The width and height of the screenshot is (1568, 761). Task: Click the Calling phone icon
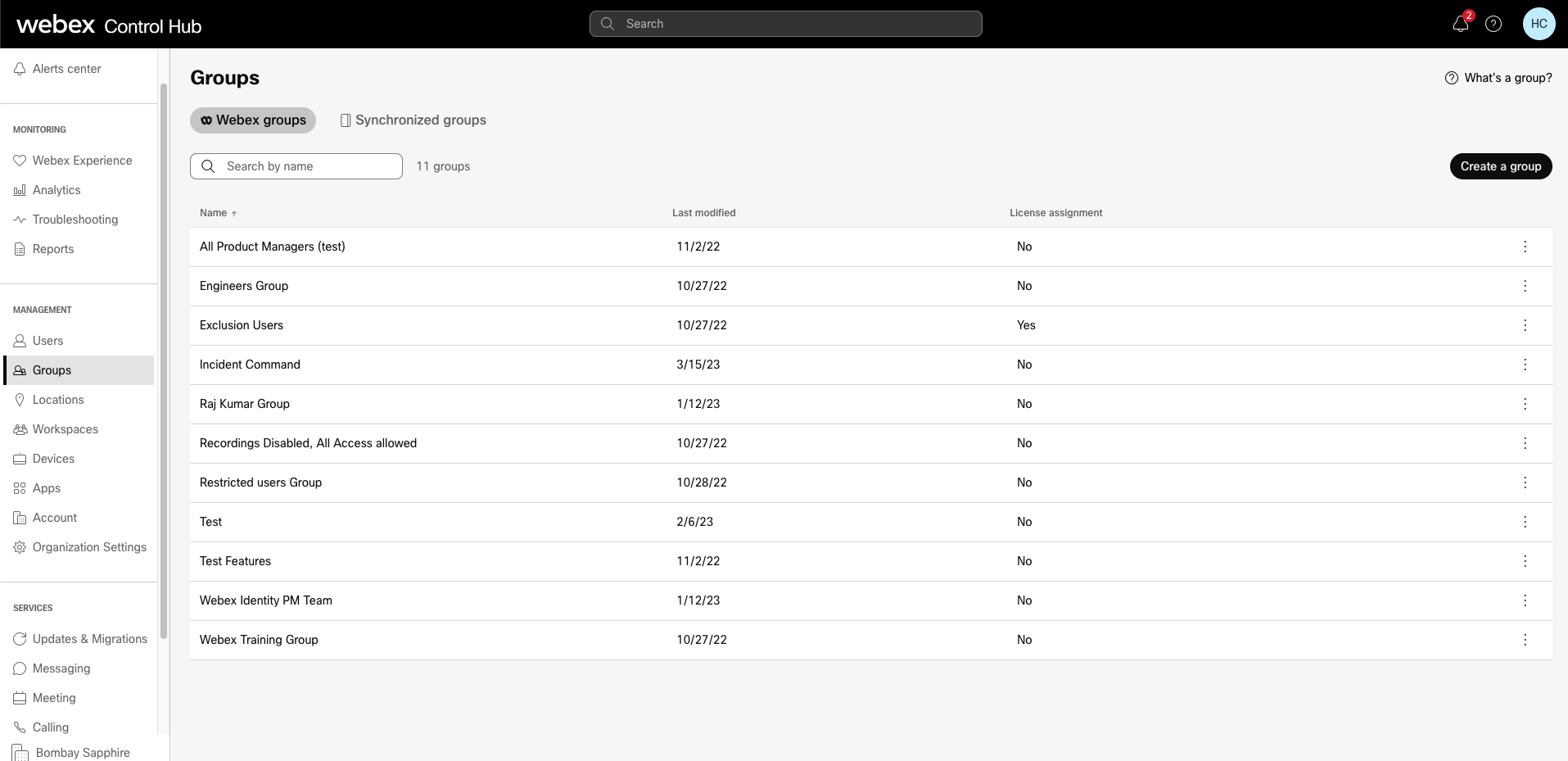[x=20, y=727]
